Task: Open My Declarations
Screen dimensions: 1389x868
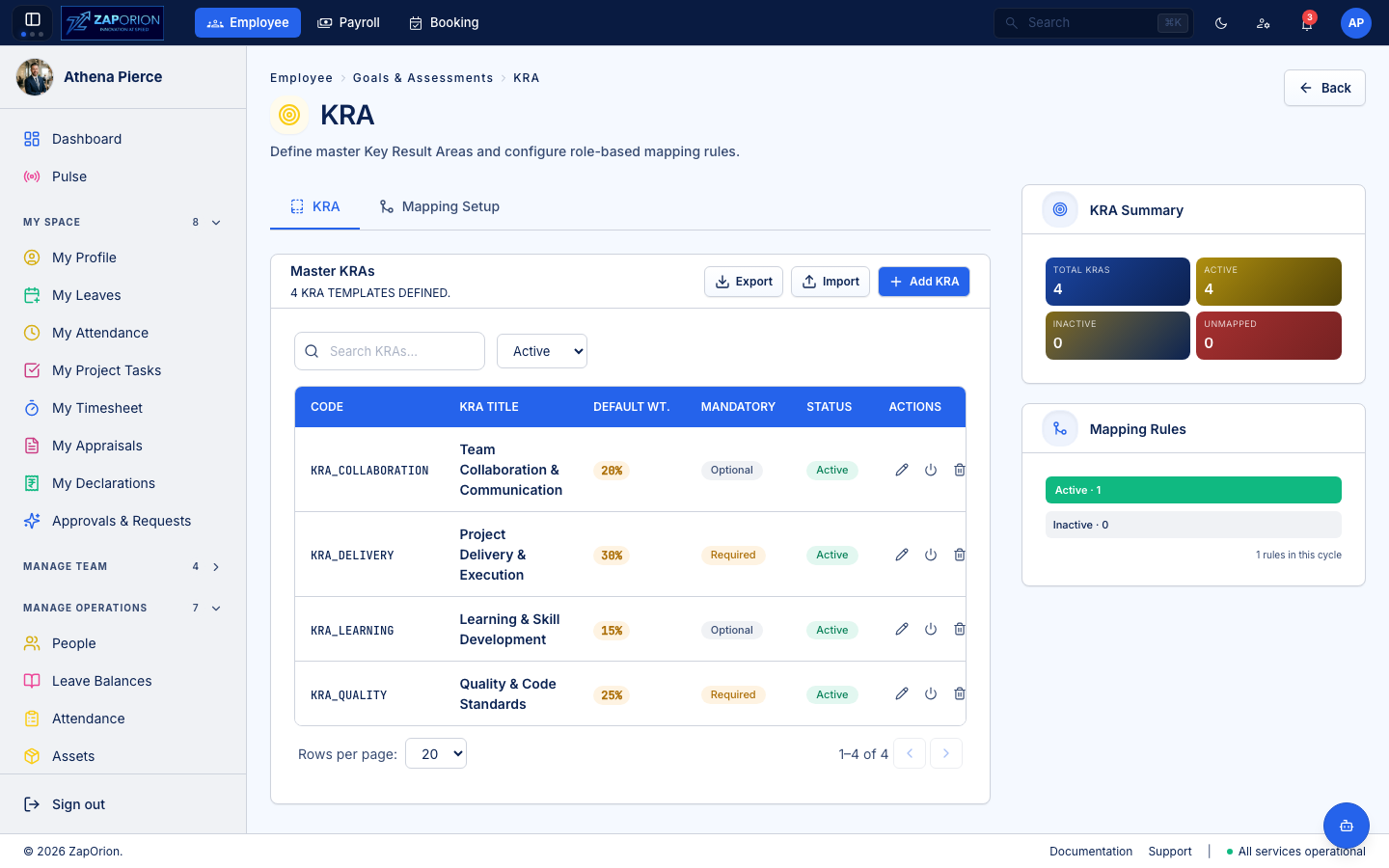Action: click(123, 483)
